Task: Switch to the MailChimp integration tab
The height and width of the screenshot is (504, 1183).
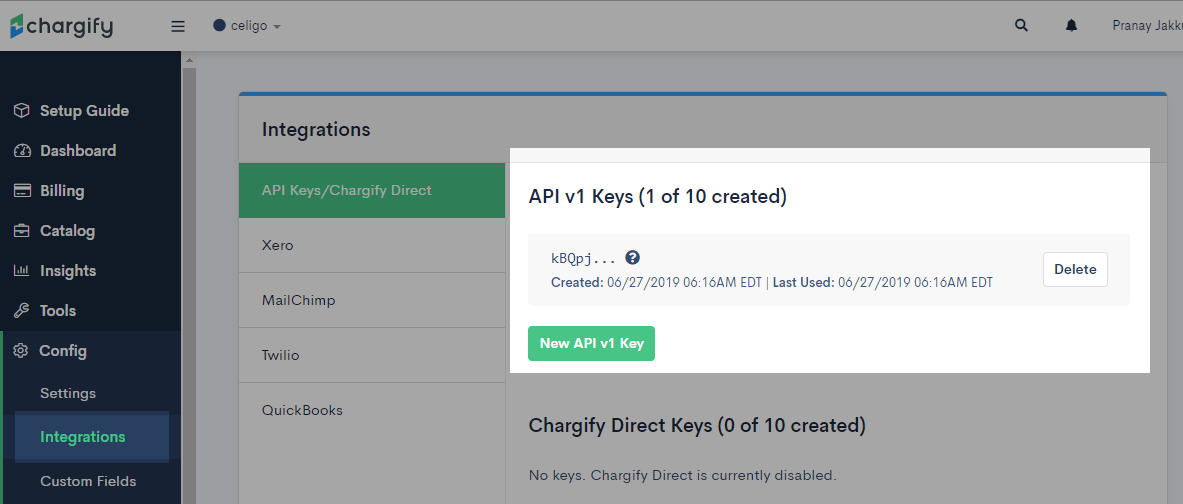Action: coord(372,300)
